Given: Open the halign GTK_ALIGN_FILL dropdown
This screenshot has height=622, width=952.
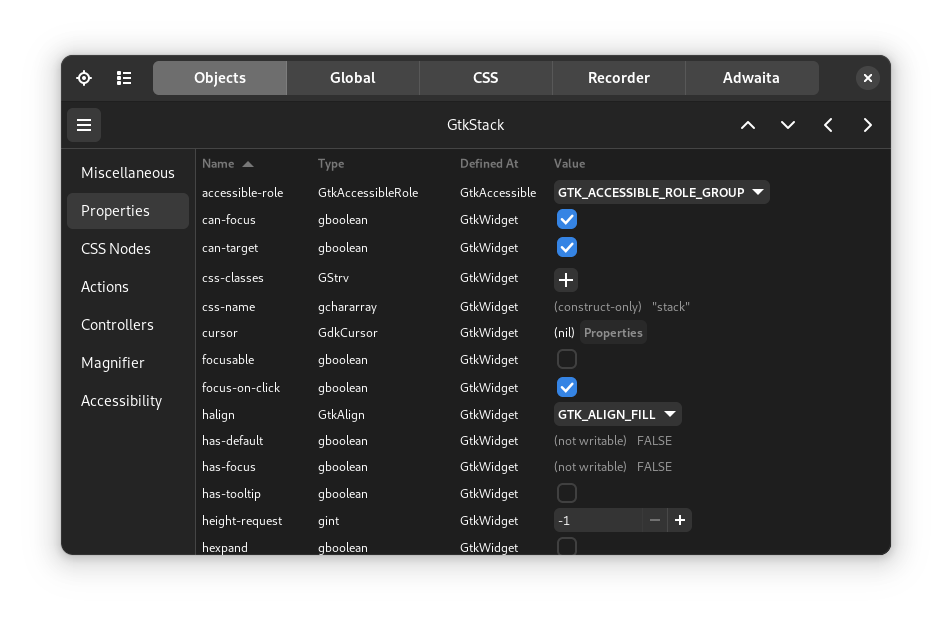Looking at the screenshot, I should pyautogui.click(x=618, y=413).
